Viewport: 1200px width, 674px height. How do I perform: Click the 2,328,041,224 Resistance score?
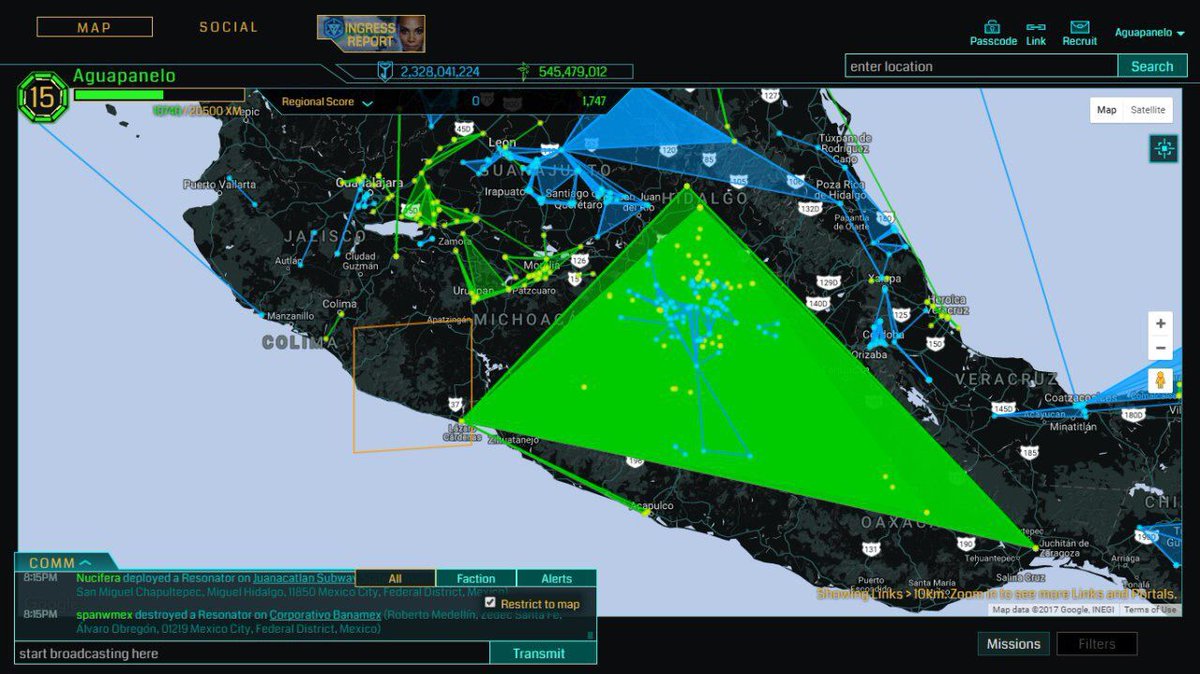(440, 72)
